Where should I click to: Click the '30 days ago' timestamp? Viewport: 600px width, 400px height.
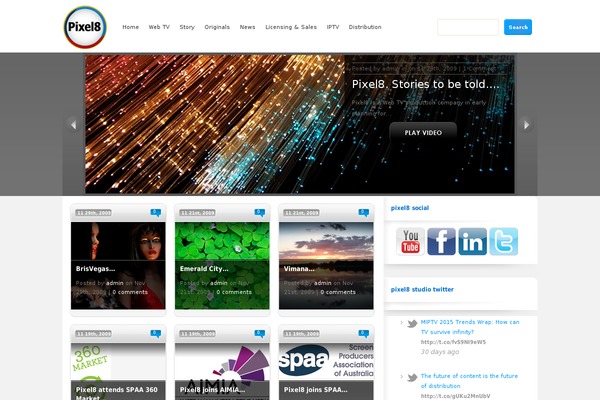(440, 352)
